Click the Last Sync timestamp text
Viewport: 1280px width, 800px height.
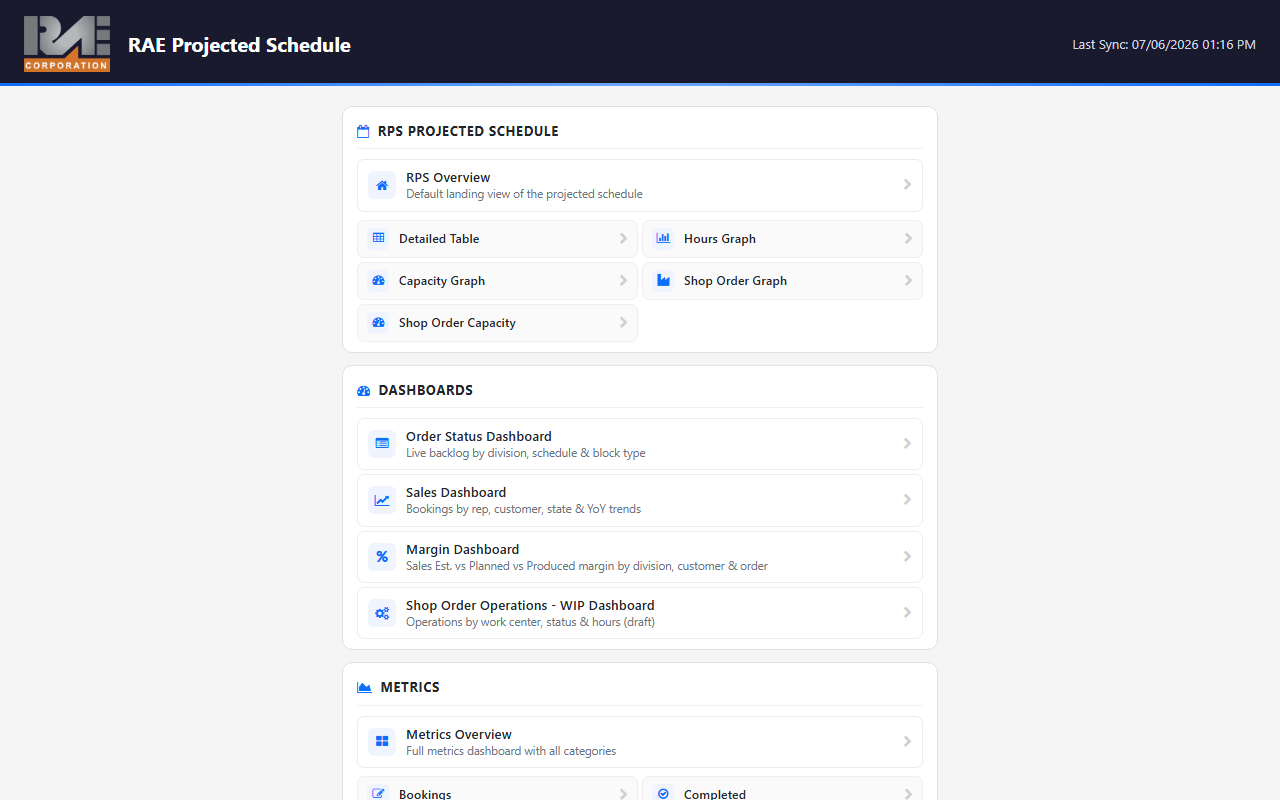pyautogui.click(x=1164, y=45)
